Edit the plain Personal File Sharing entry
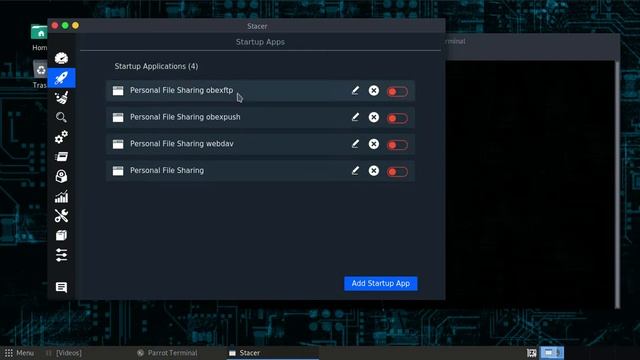 click(355, 171)
